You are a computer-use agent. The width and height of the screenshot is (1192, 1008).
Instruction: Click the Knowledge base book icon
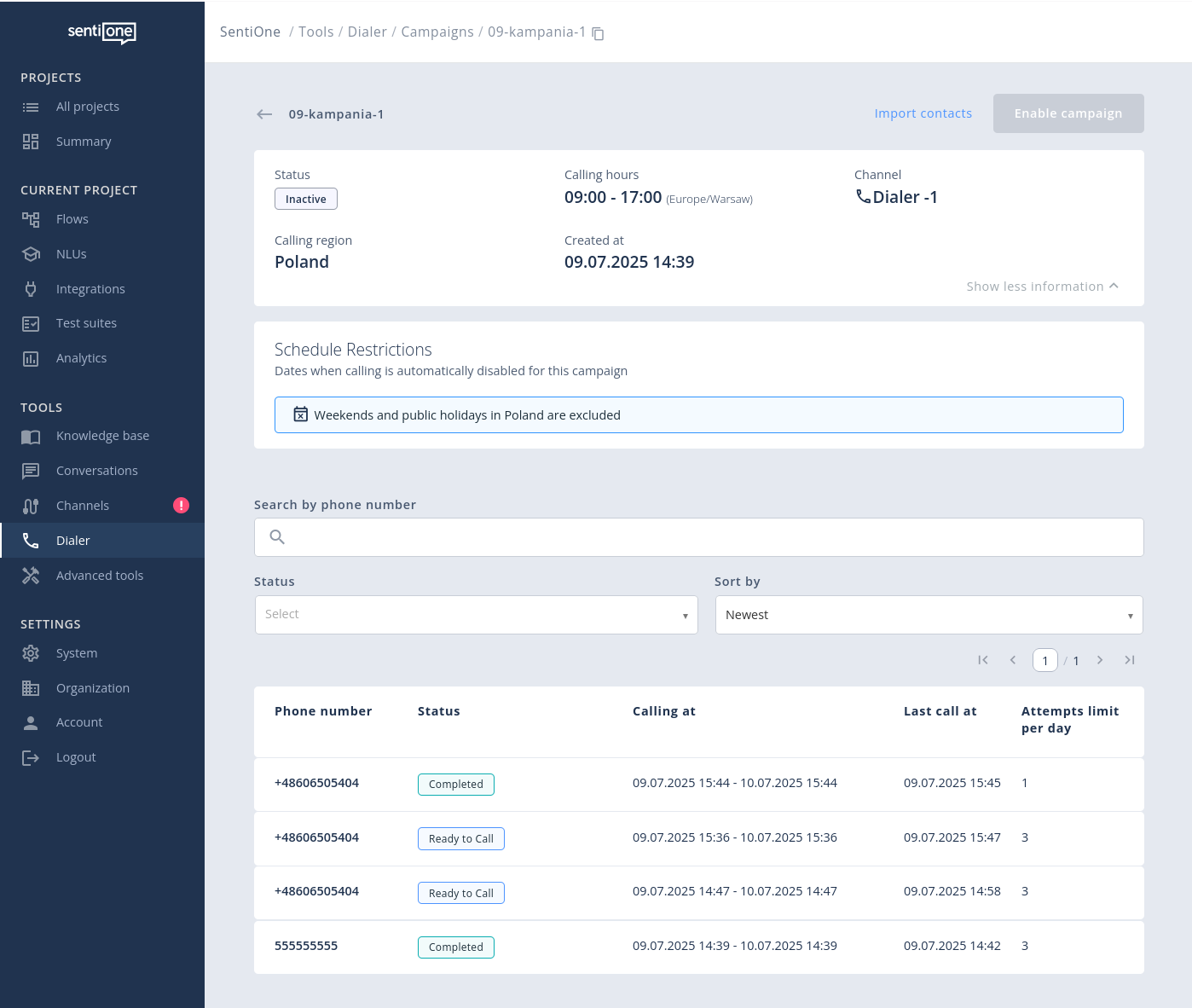pos(31,437)
